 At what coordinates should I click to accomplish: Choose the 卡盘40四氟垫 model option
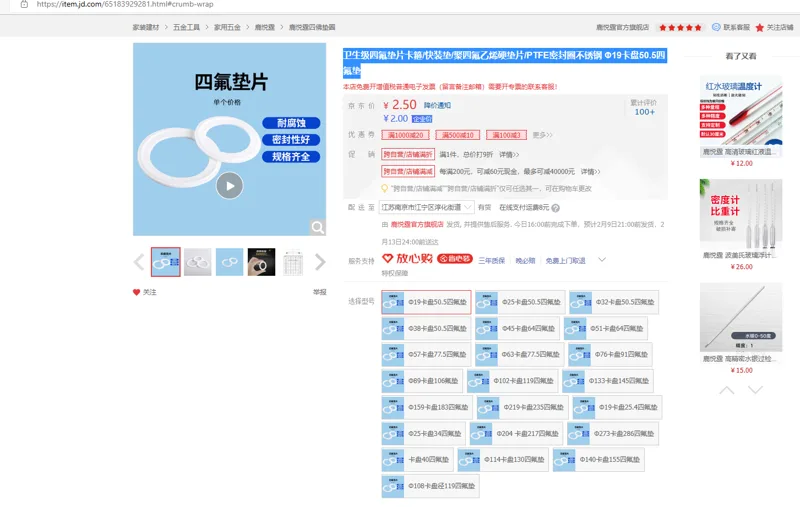click(417, 460)
